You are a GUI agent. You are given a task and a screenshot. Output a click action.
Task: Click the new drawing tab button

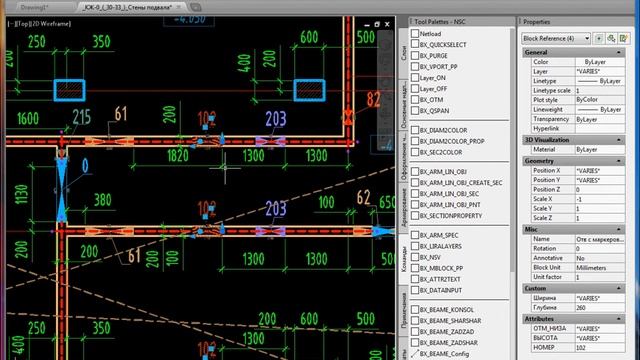pos(196,7)
